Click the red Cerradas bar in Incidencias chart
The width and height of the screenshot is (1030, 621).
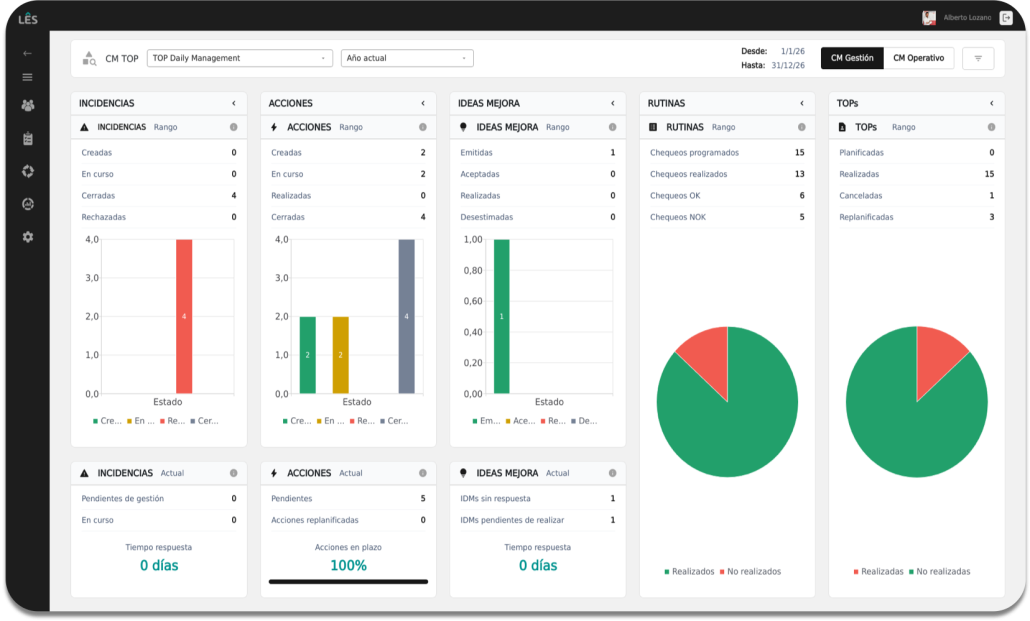click(184, 316)
